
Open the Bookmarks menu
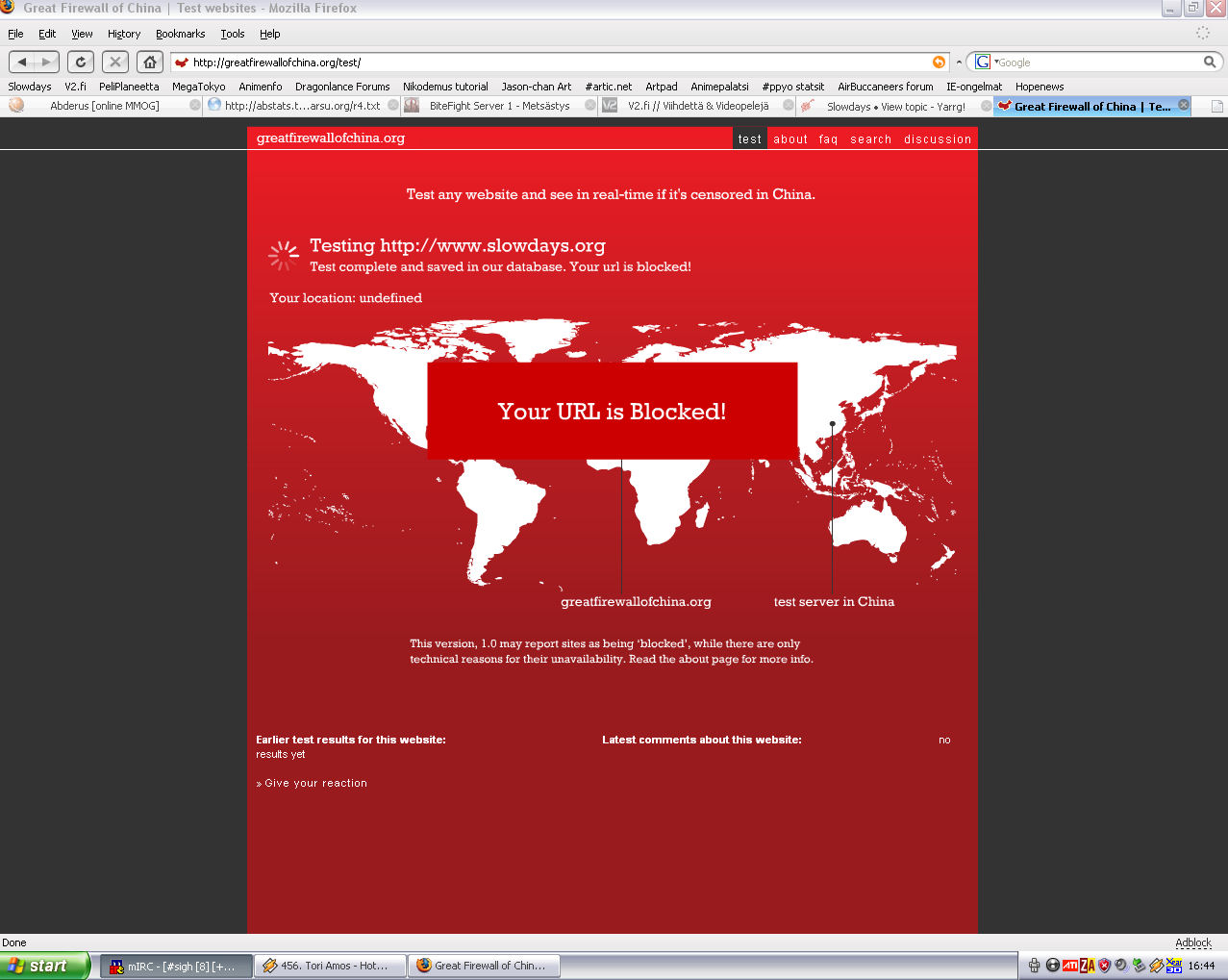tap(181, 34)
